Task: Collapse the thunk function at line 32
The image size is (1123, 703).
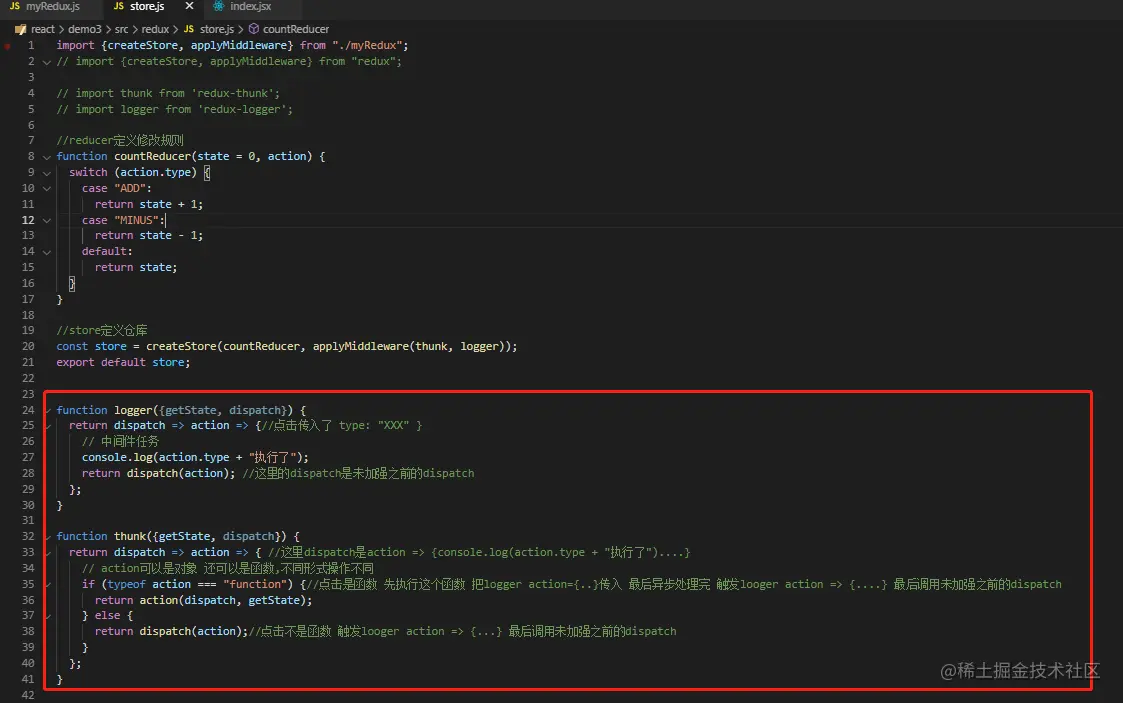Action: click(x=48, y=536)
